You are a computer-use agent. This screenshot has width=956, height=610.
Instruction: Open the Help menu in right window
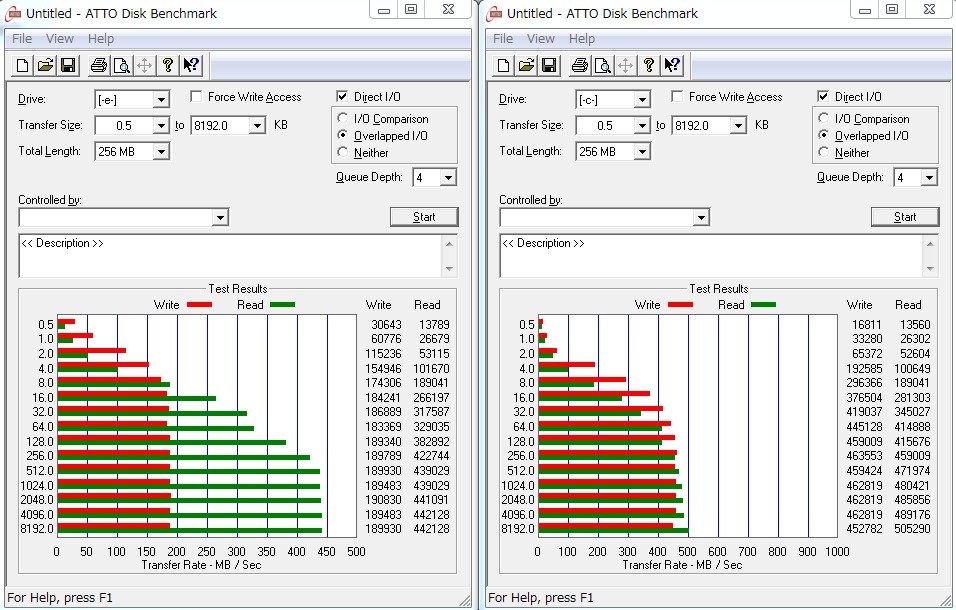click(582, 39)
